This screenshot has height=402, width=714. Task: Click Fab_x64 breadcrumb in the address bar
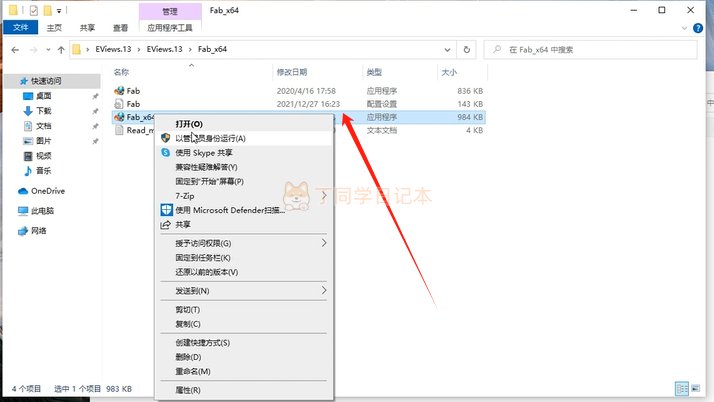coord(212,49)
